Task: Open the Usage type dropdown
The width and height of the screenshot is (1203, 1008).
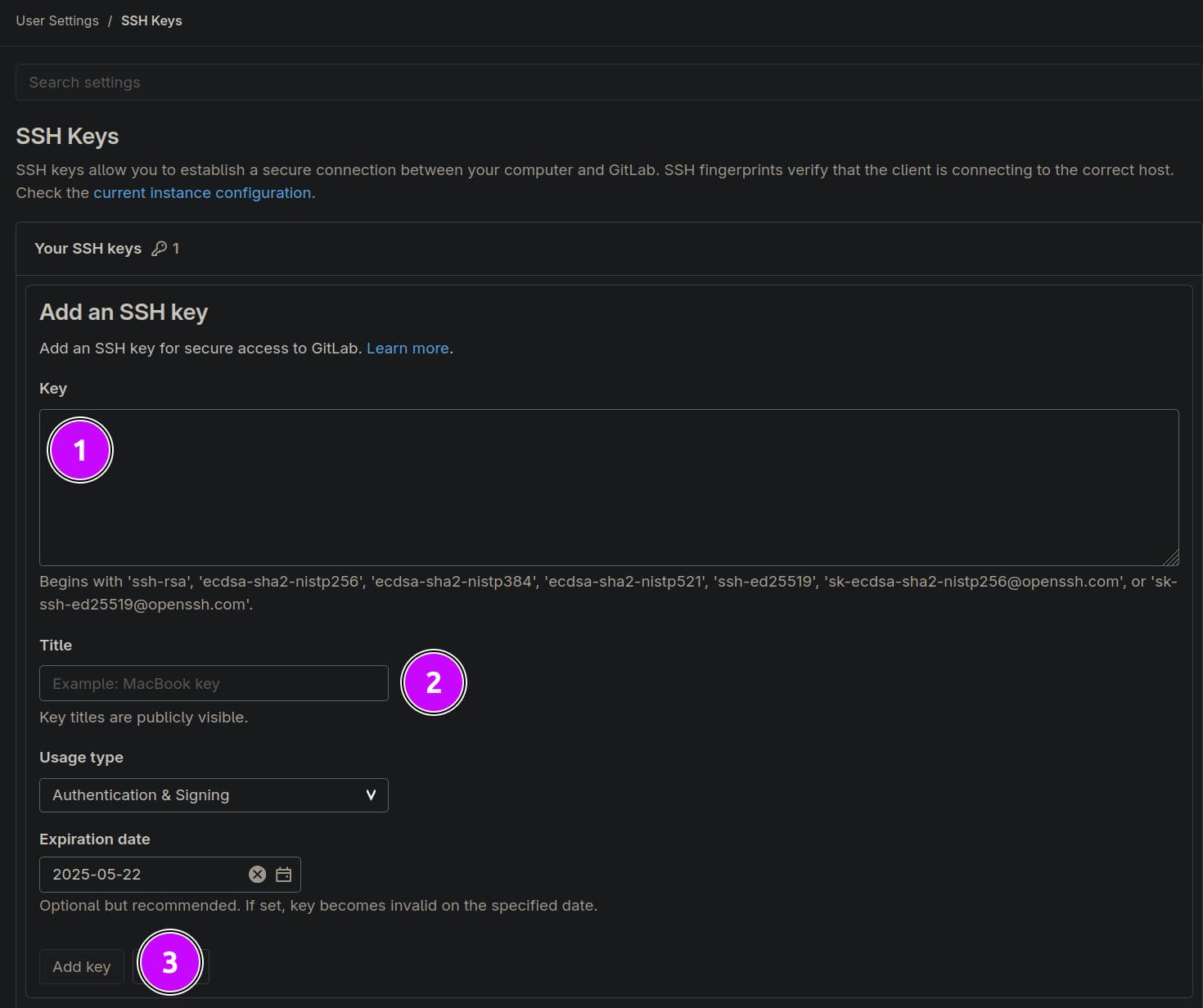Action: coord(214,795)
